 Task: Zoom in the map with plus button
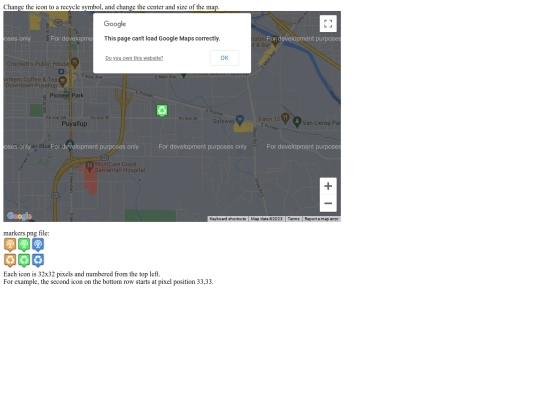[x=328, y=186]
